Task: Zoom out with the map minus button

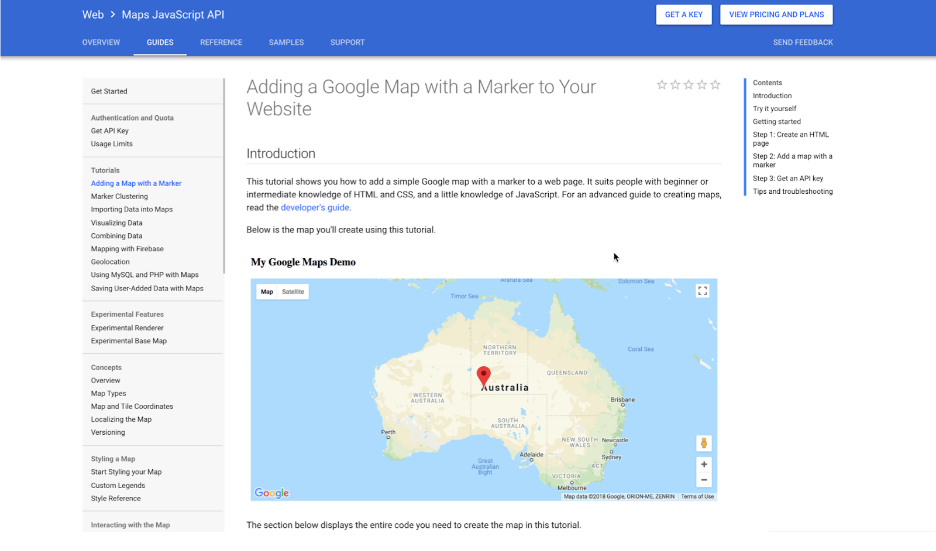Action: [x=704, y=480]
